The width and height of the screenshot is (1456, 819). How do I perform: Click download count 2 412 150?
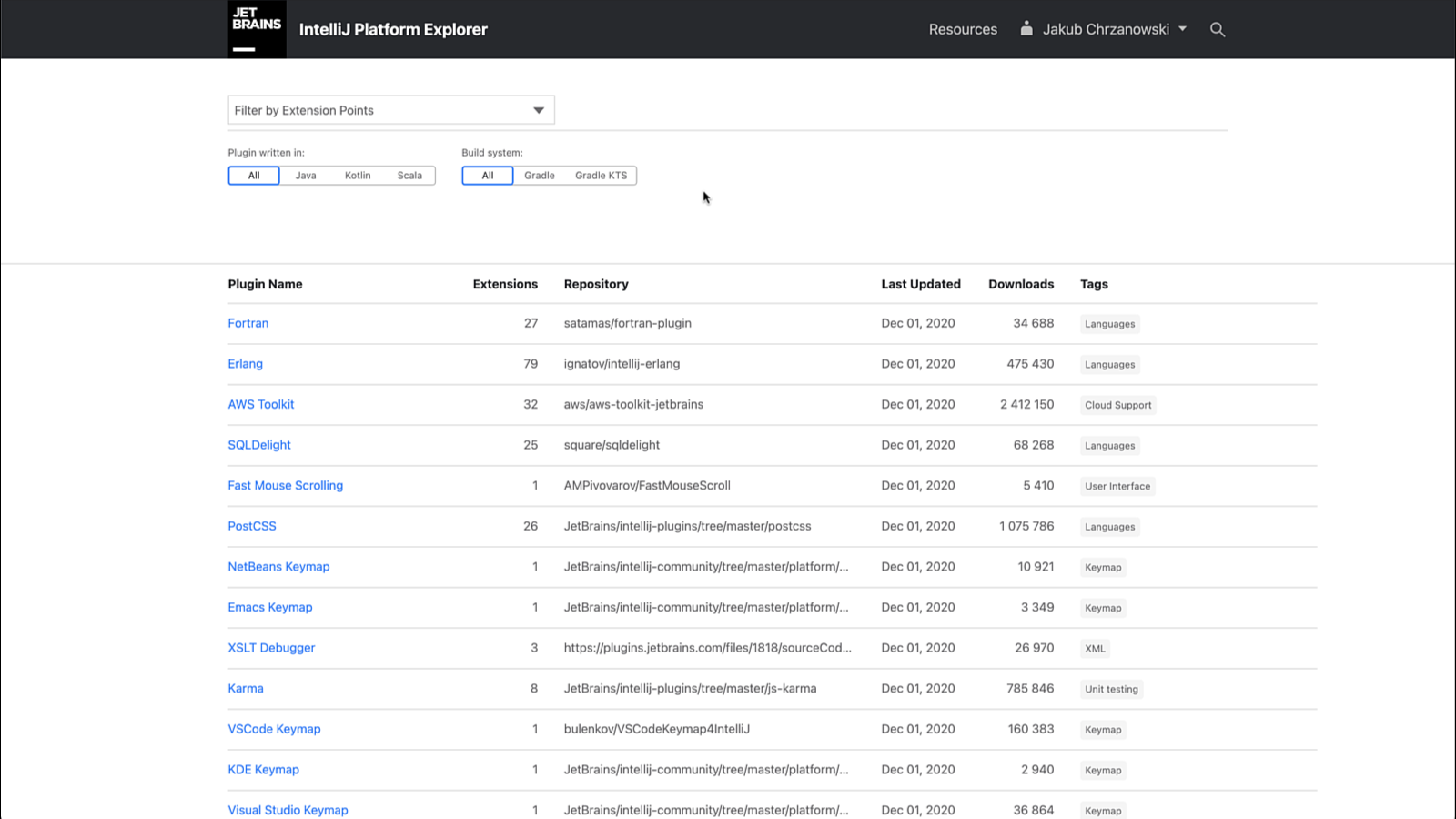point(1026,404)
